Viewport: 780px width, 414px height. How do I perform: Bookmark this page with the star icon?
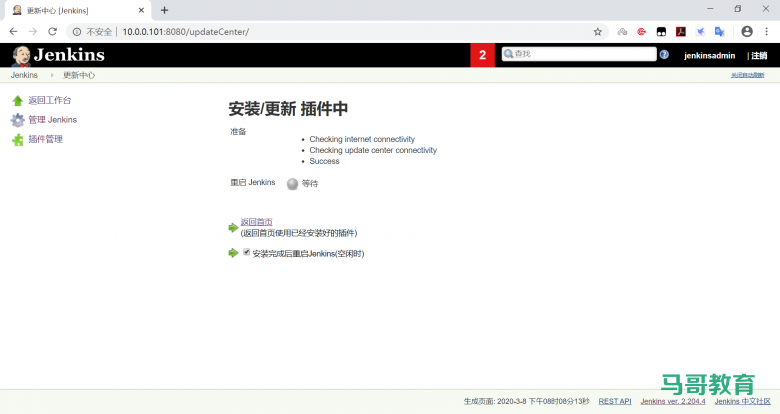pos(597,32)
